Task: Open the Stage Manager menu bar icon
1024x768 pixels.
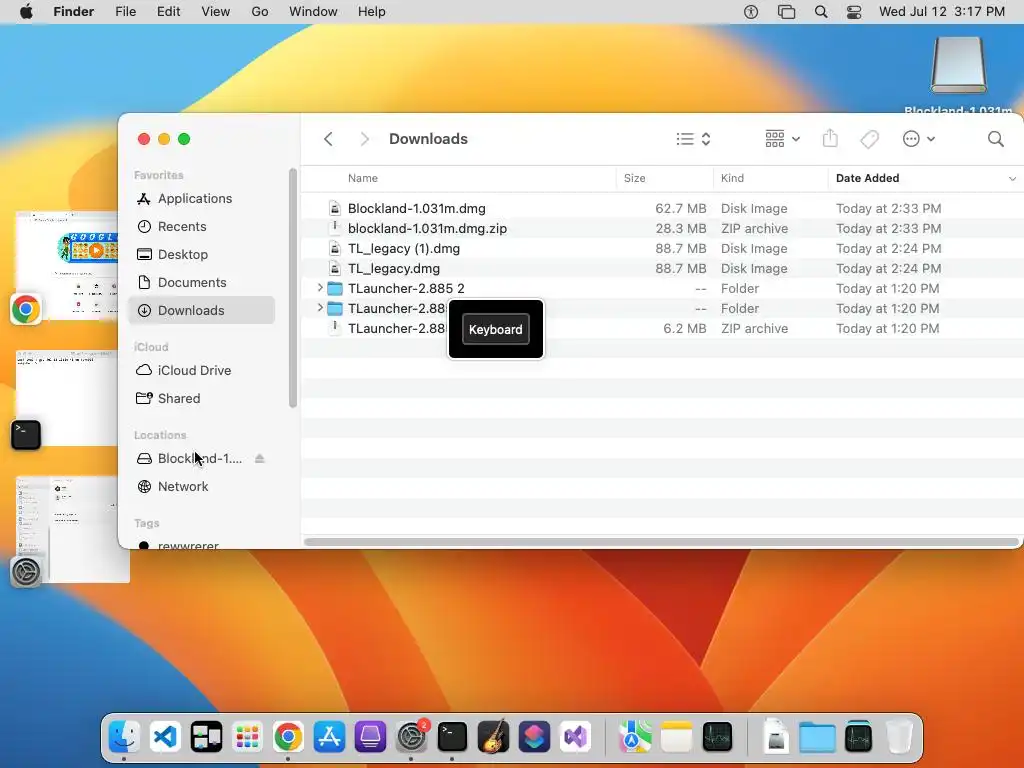Action: tap(786, 12)
